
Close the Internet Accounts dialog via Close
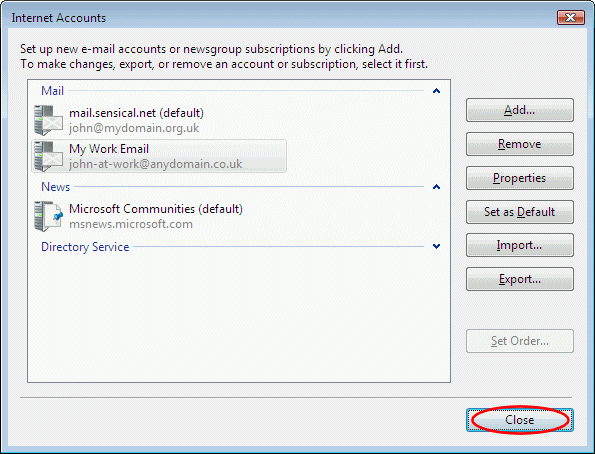click(519, 420)
